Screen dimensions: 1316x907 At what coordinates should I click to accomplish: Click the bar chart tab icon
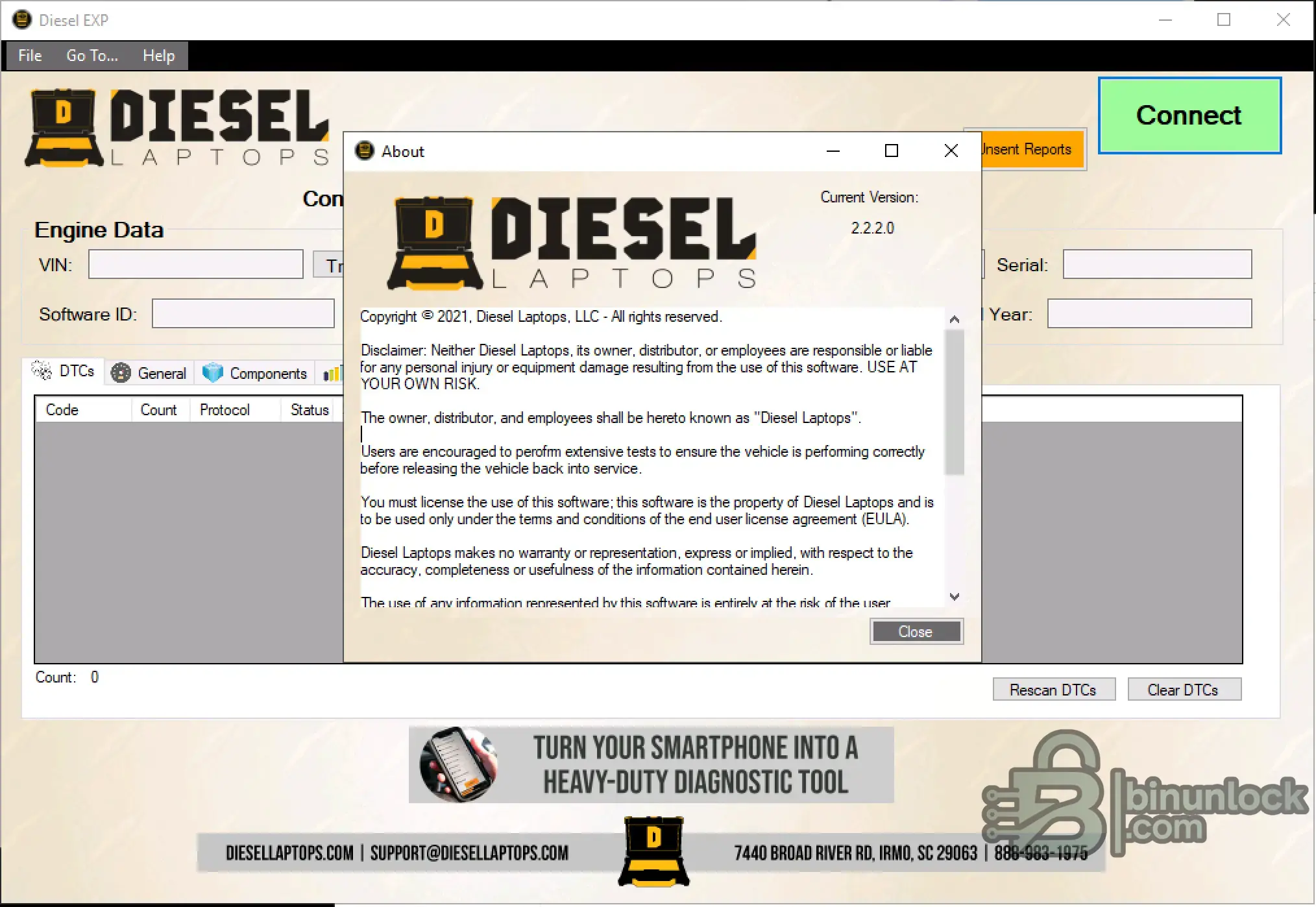(332, 374)
